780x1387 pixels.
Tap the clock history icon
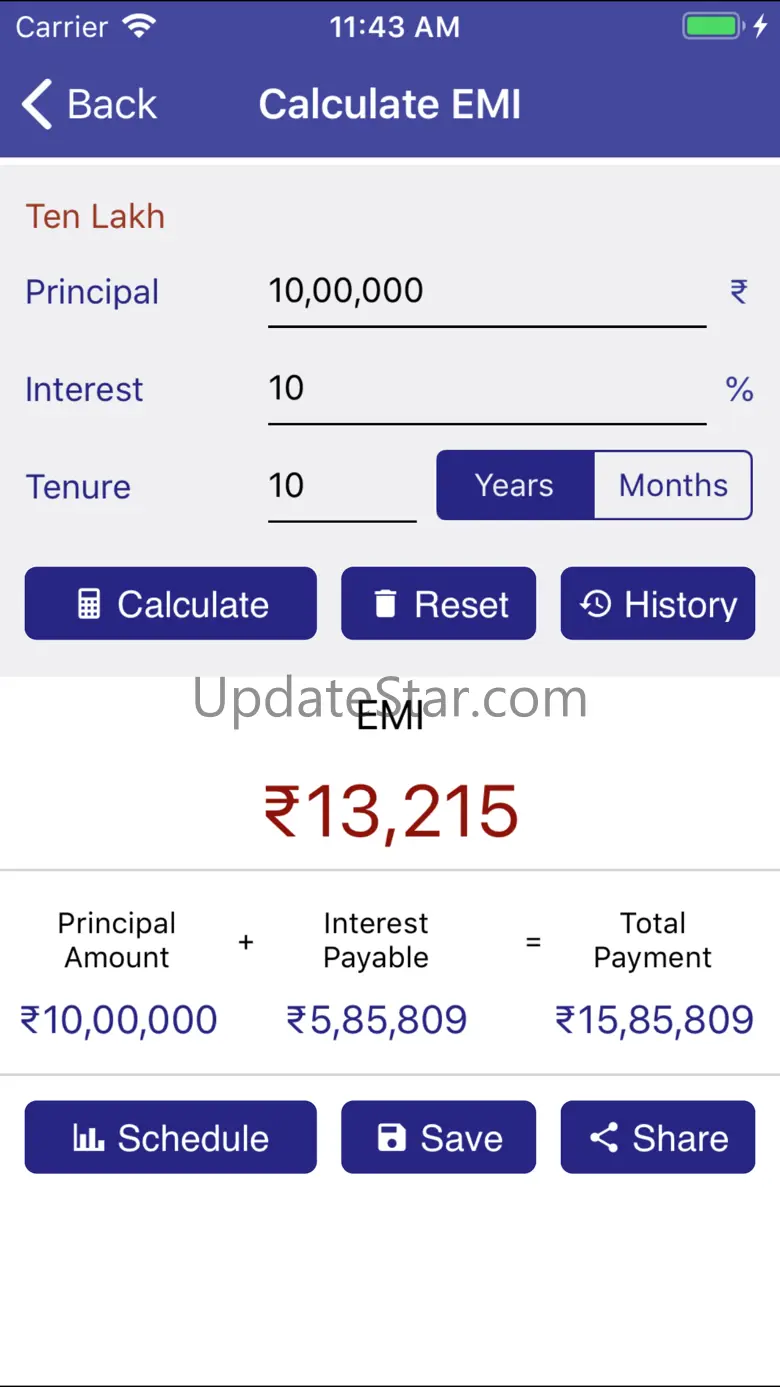596,604
